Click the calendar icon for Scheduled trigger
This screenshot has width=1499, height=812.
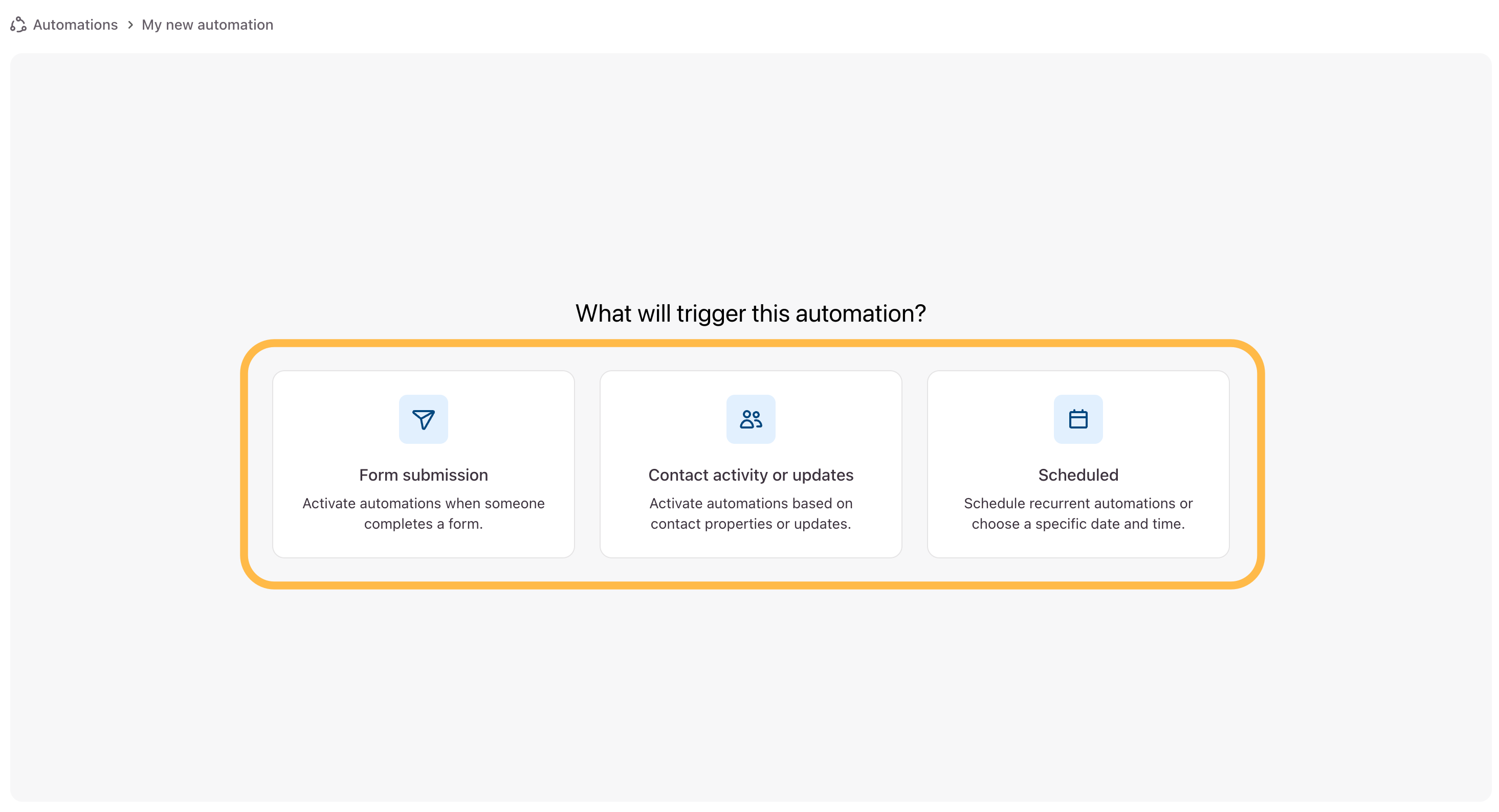[x=1078, y=419]
